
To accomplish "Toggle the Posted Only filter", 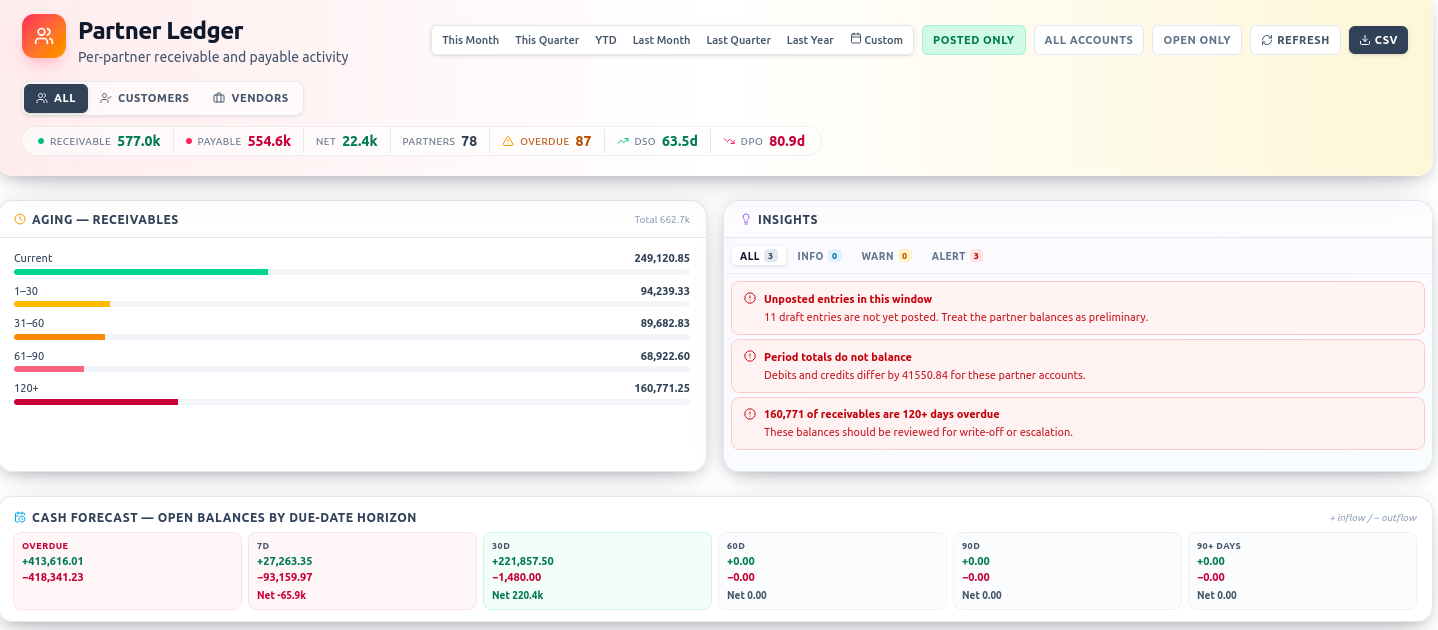I will point(973,40).
